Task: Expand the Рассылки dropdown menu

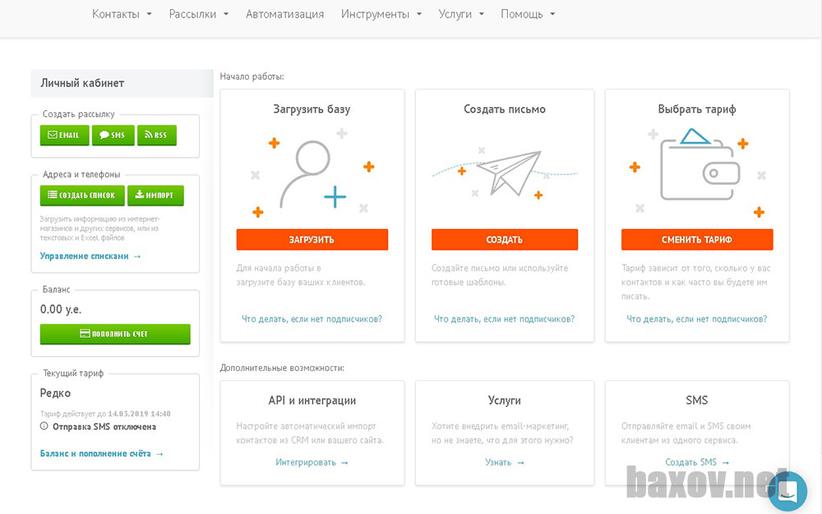Action: pos(199,14)
